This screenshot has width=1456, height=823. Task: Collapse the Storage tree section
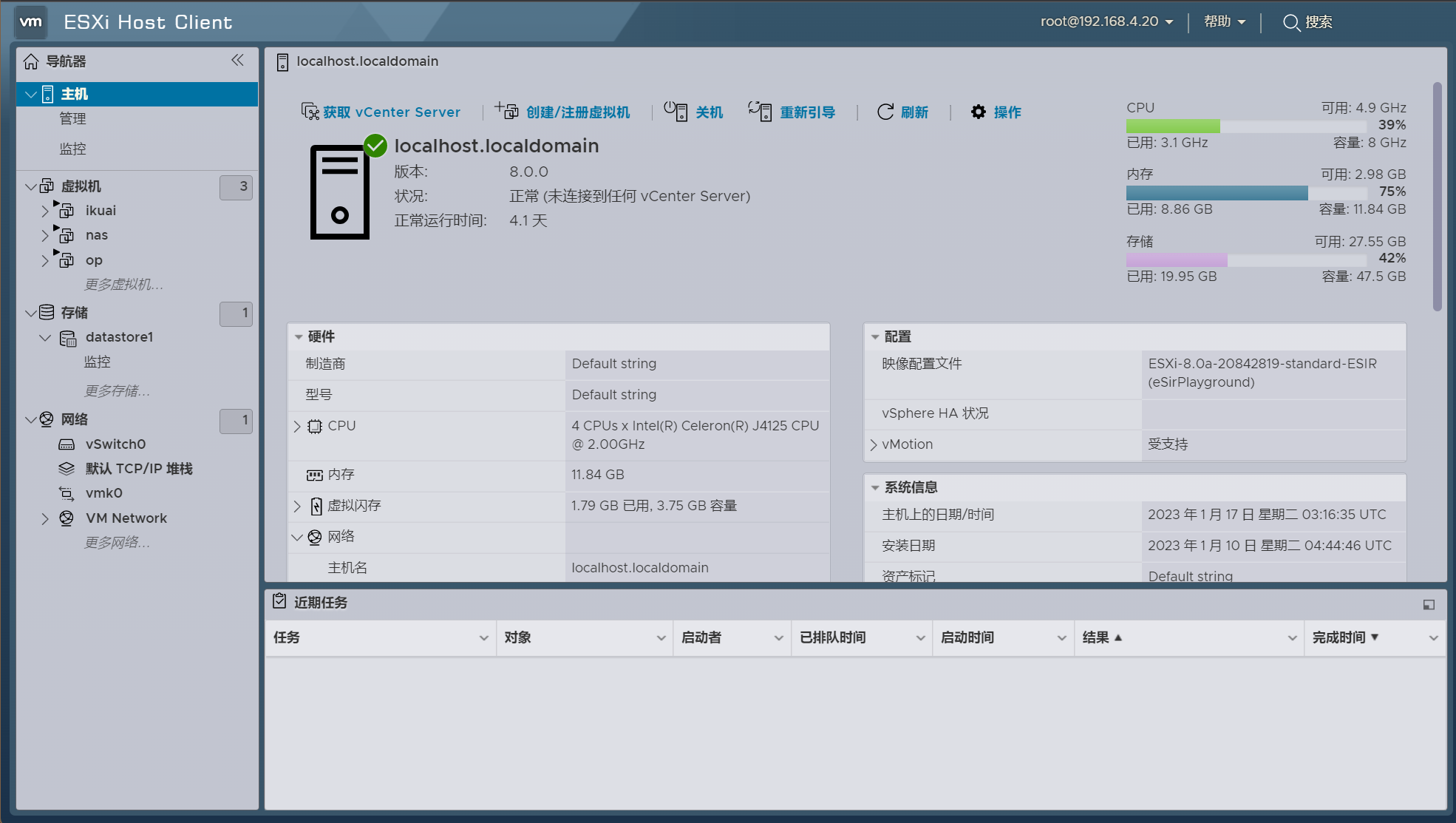pyautogui.click(x=31, y=313)
